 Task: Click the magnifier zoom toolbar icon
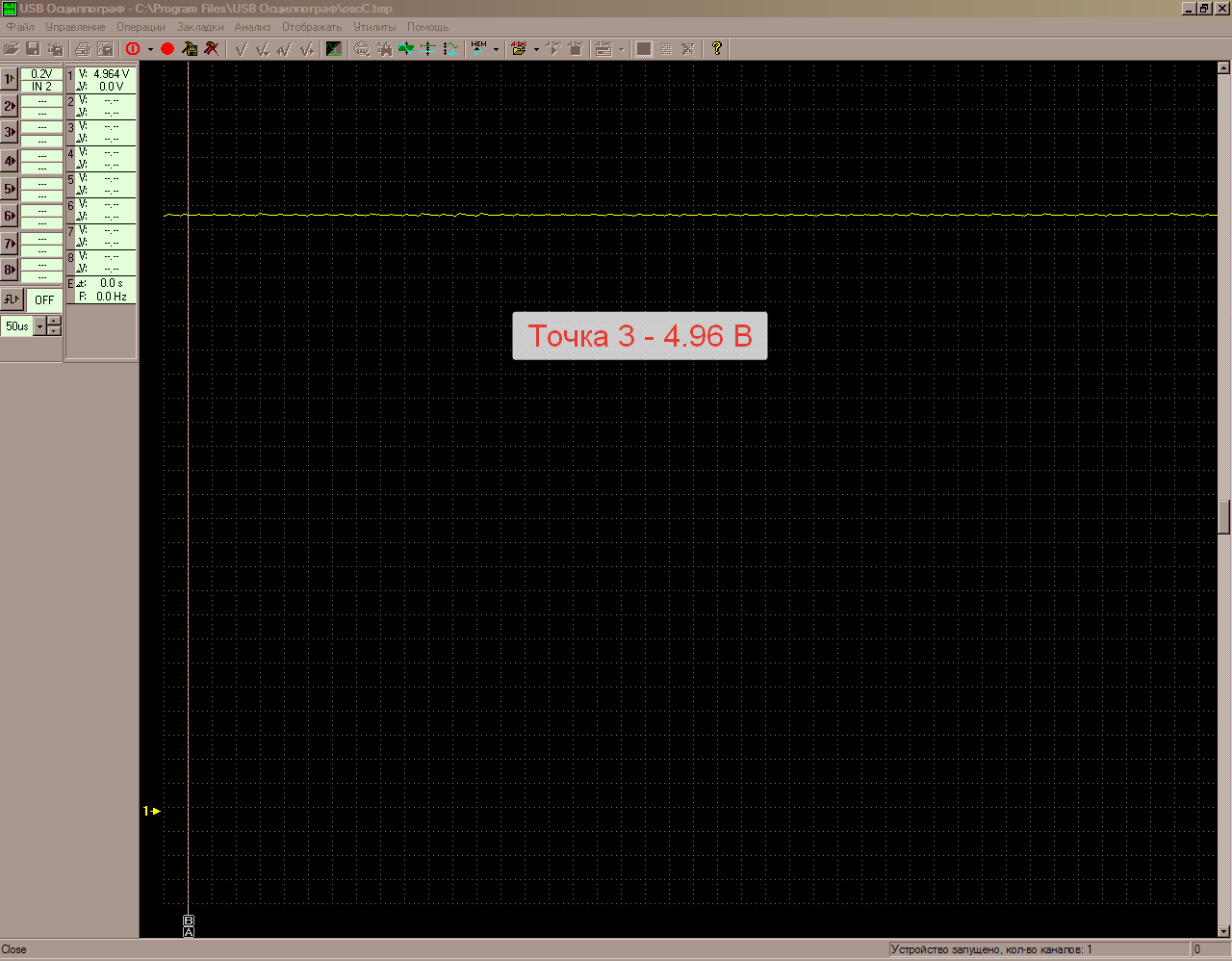coord(362,48)
